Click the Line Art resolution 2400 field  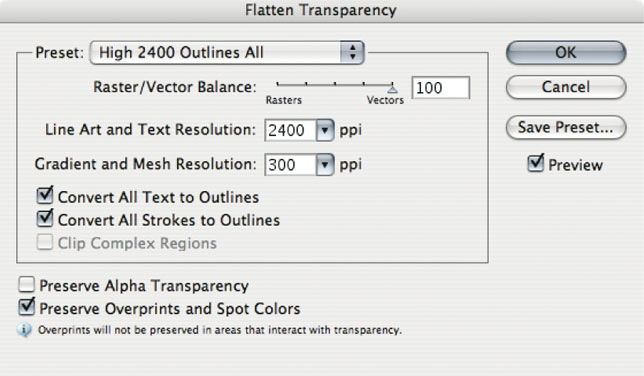[290, 130]
